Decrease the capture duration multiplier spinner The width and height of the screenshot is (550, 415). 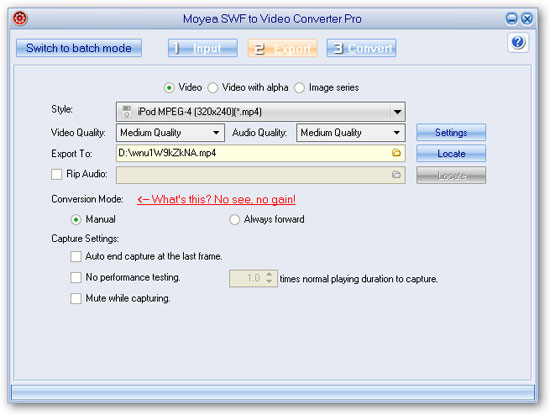pos(269,282)
